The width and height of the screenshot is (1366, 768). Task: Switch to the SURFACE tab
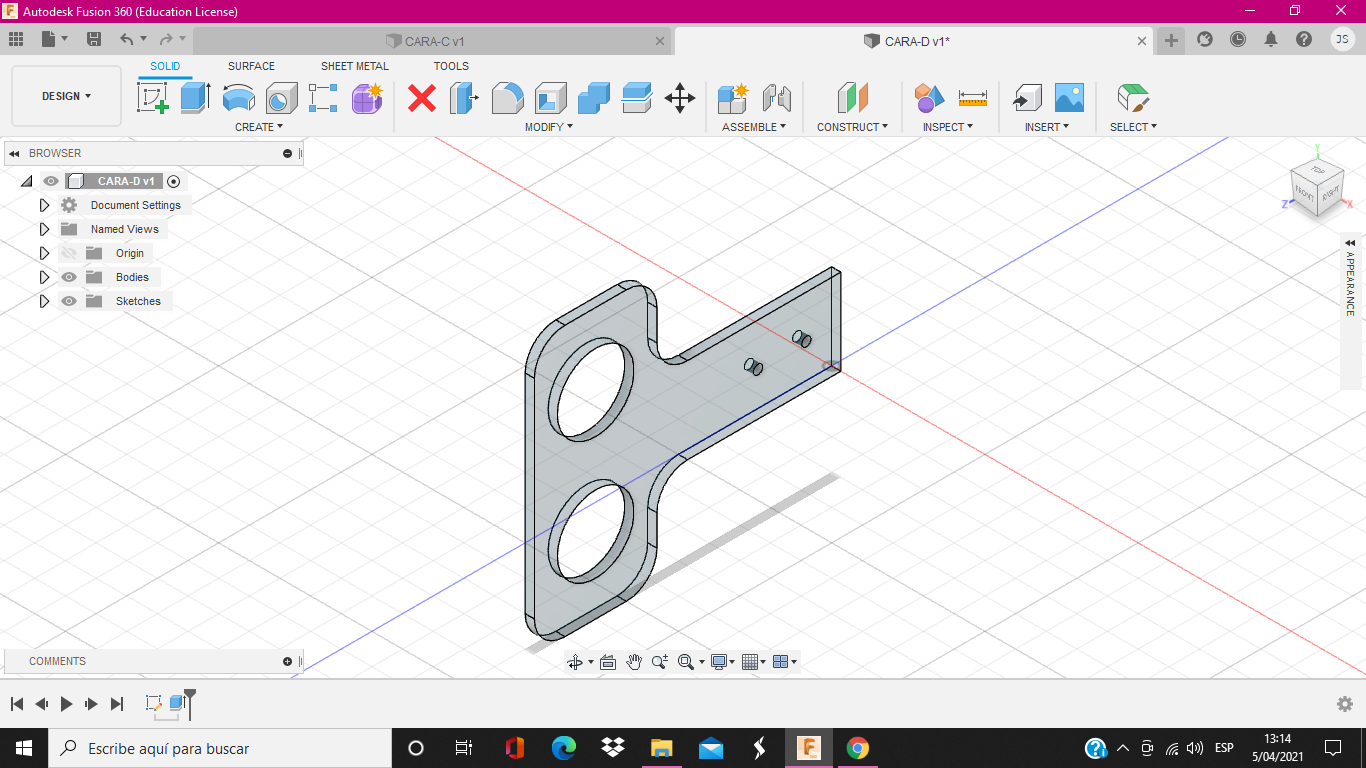point(251,66)
